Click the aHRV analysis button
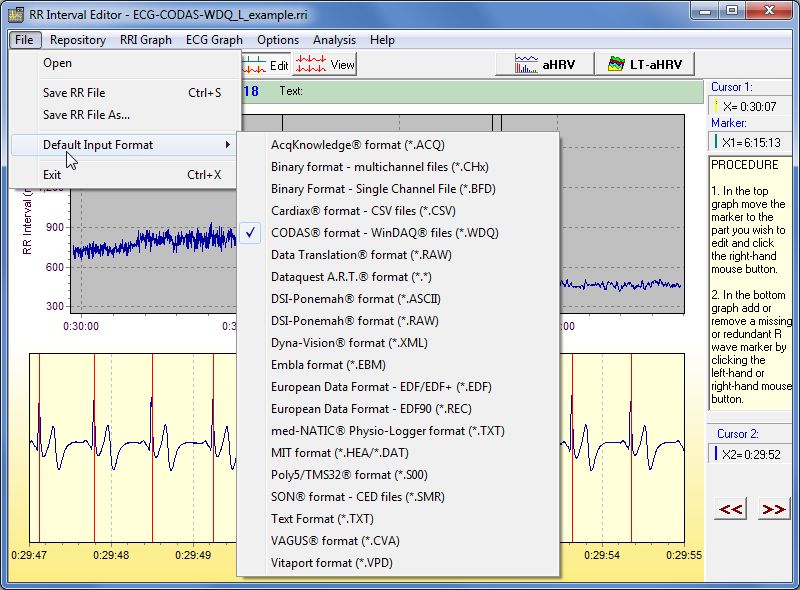 click(544, 64)
